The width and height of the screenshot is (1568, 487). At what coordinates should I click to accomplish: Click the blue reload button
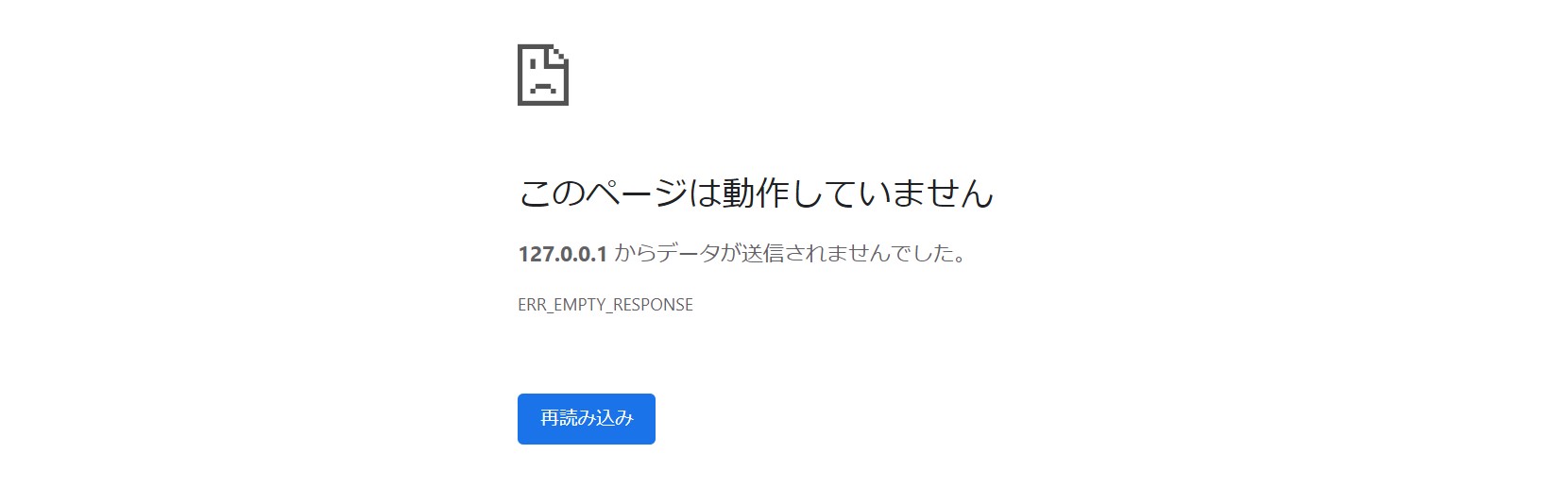pos(587,419)
